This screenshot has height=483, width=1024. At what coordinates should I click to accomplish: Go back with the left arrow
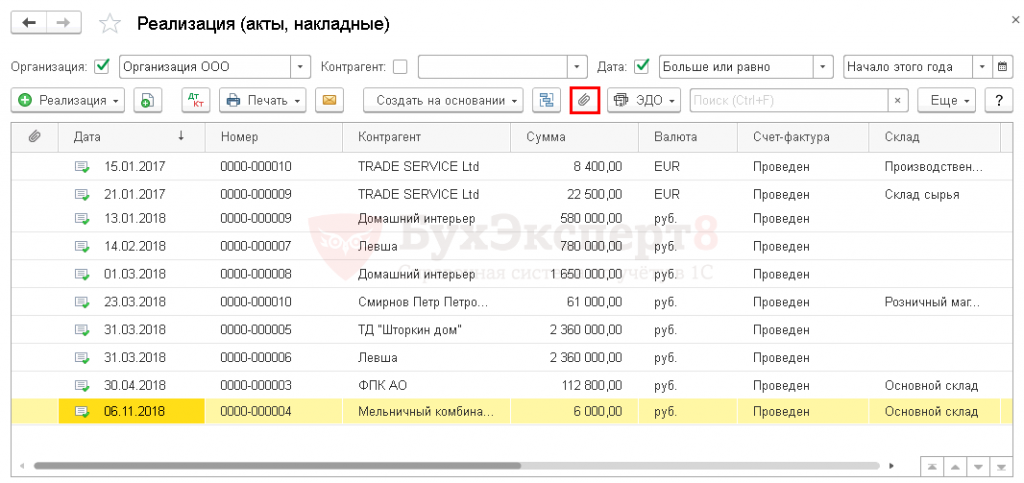(29, 22)
